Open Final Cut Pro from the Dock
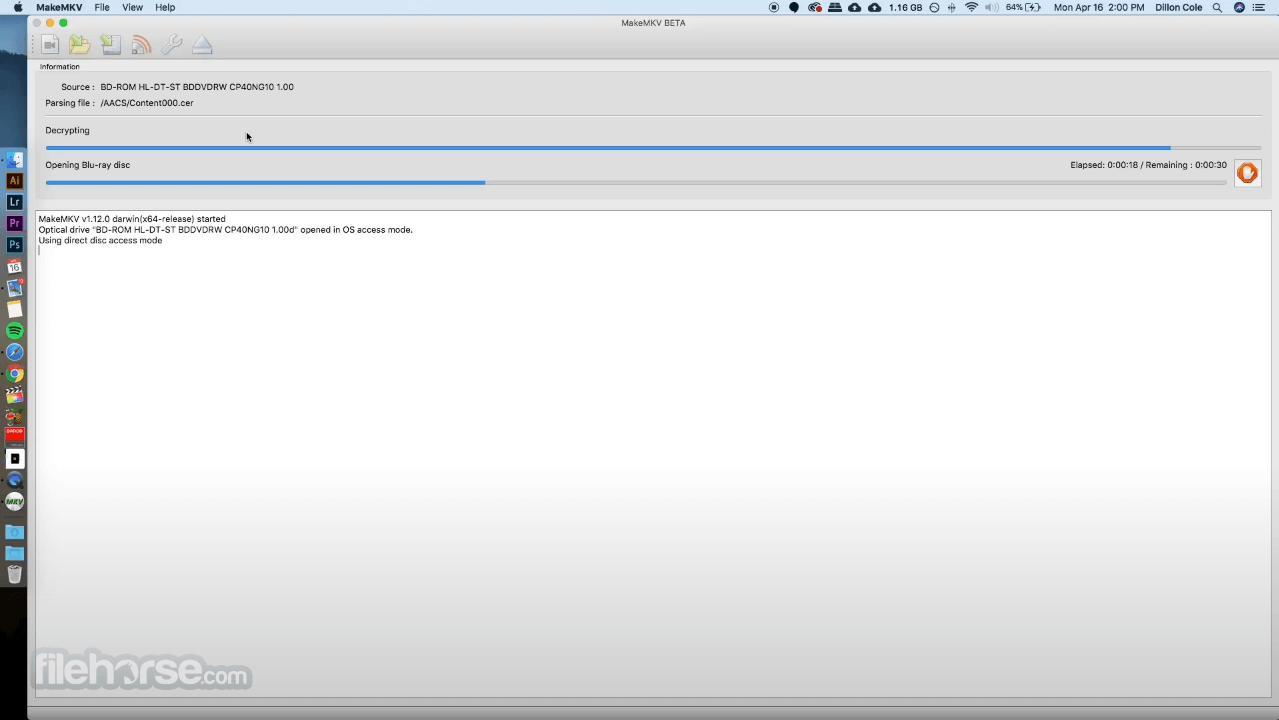This screenshot has width=1279, height=720. 15,395
